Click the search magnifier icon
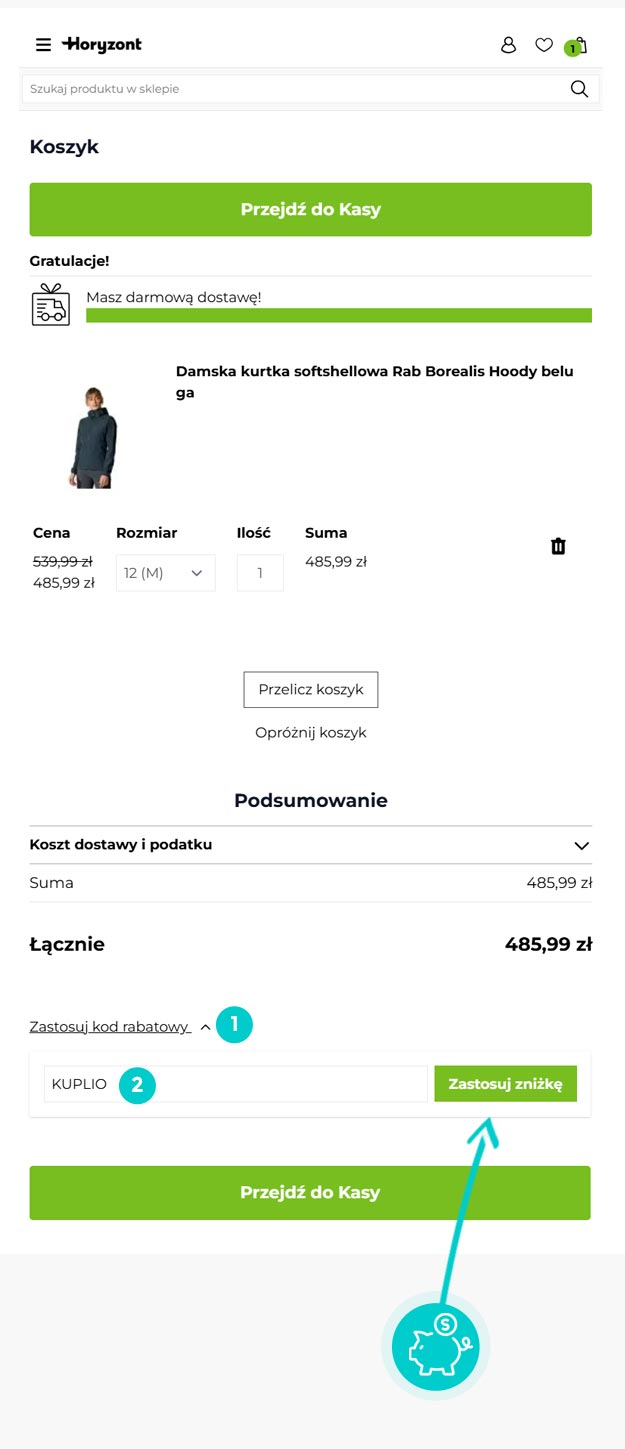Viewport: 625px width, 1449px height. pyautogui.click(x=579, y=88)
